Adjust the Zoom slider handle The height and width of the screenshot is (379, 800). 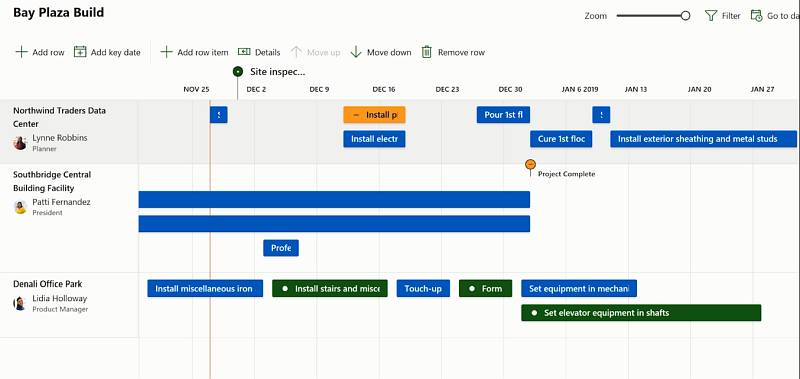[x=685, y=16]
